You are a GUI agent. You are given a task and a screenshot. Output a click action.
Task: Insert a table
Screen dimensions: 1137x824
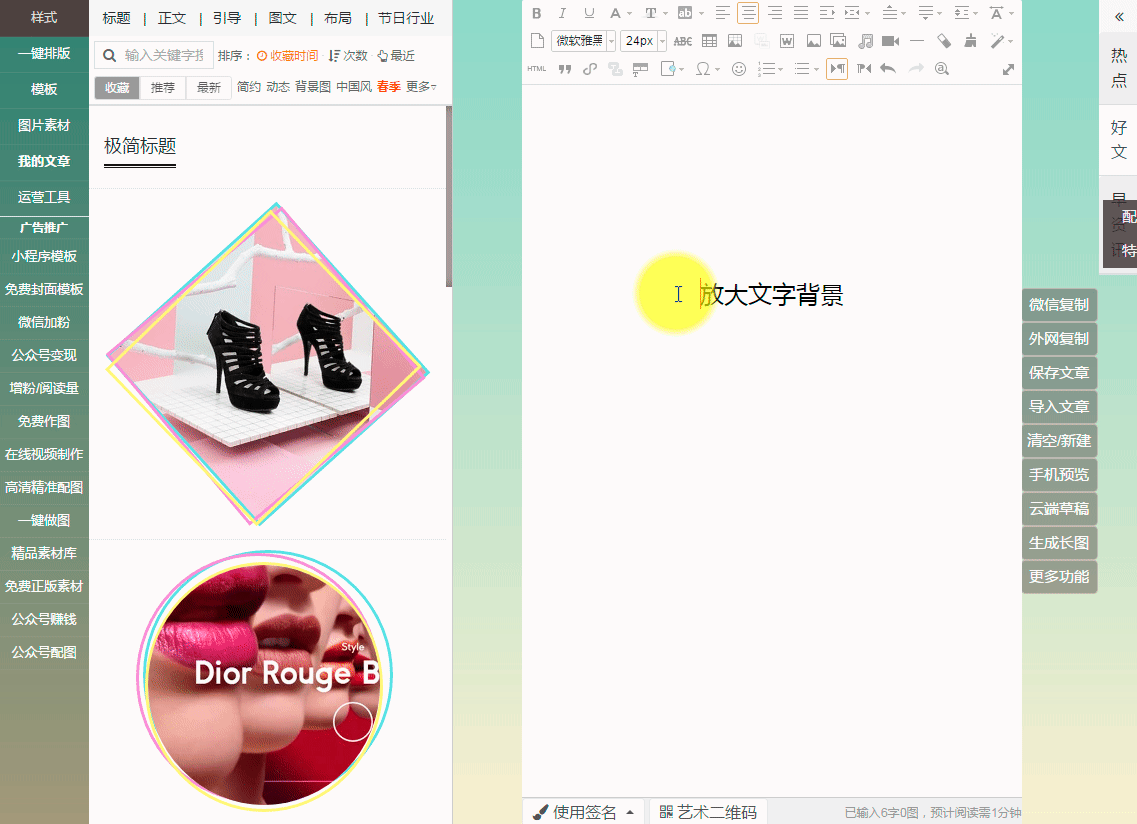coord(709,41)
